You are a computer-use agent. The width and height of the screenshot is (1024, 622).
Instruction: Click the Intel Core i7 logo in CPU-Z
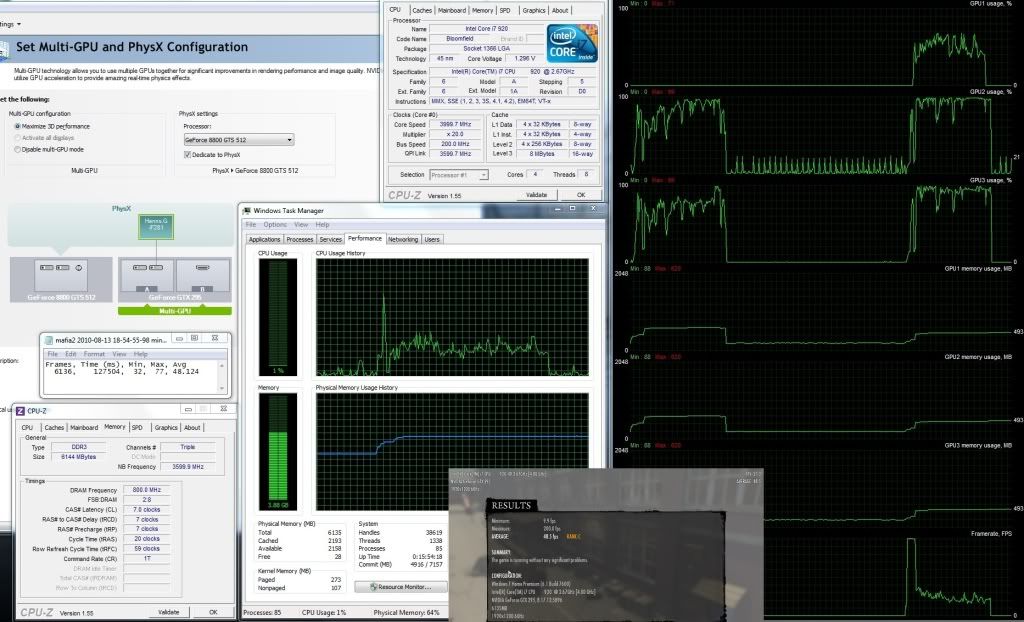[x=572, y=43]
